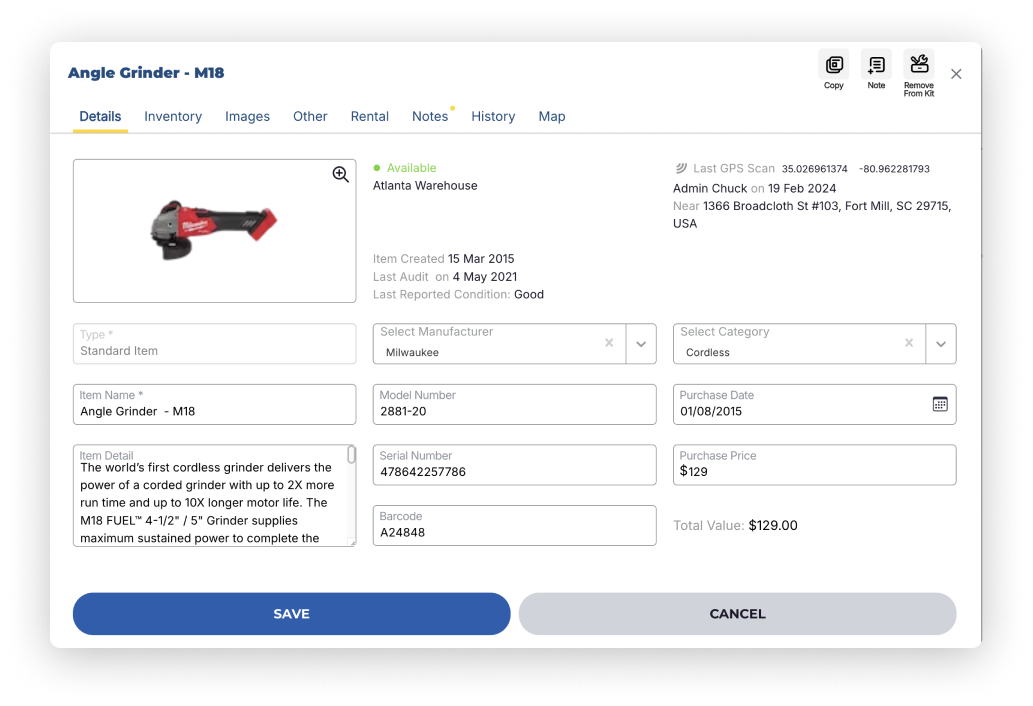
Task: Click the Item Detail scrollbar handle
Action: (x=352, y=454)
